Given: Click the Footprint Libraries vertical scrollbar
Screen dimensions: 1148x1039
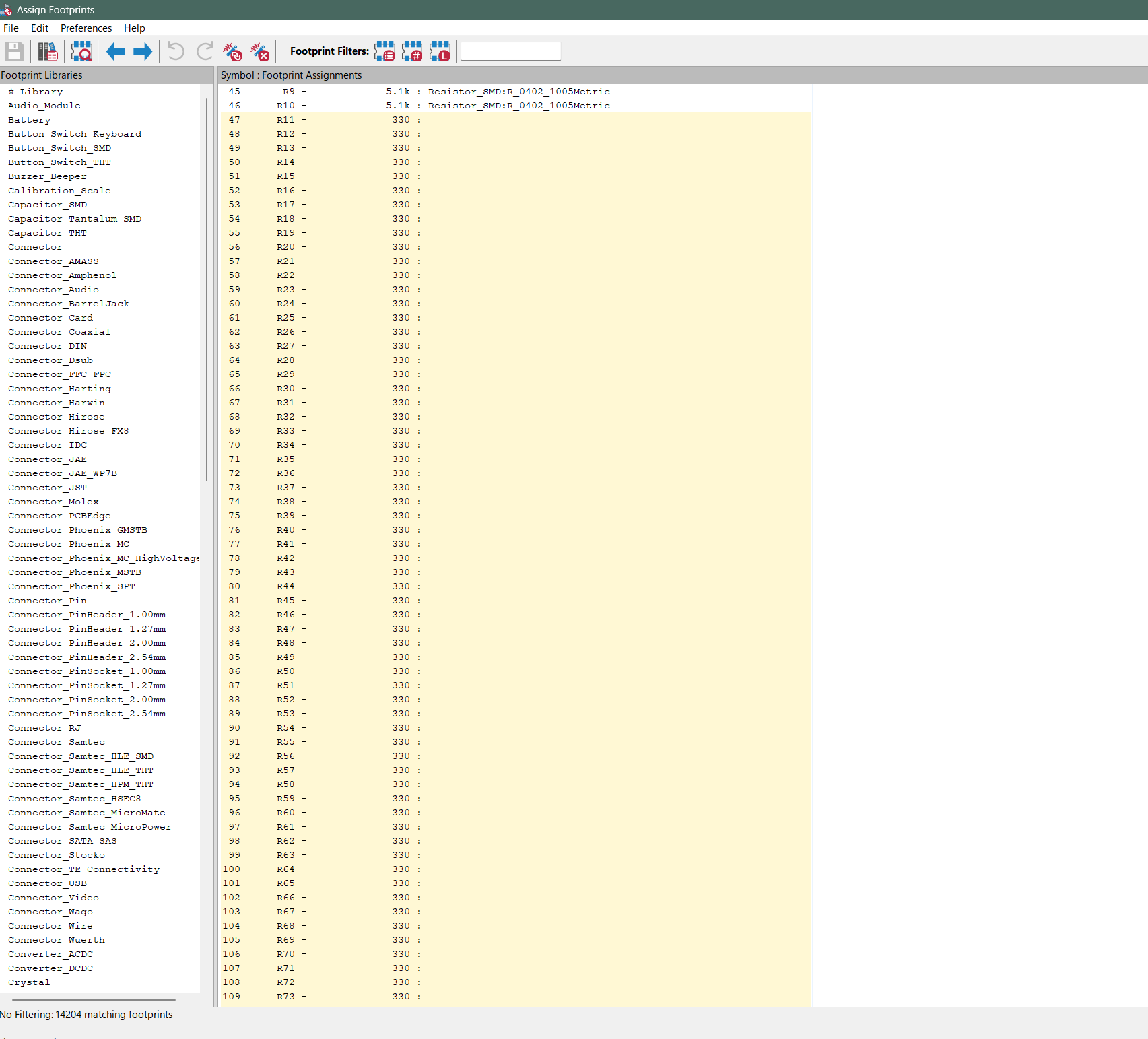Looking at the screenshot, I should click(x=206, y=290).
